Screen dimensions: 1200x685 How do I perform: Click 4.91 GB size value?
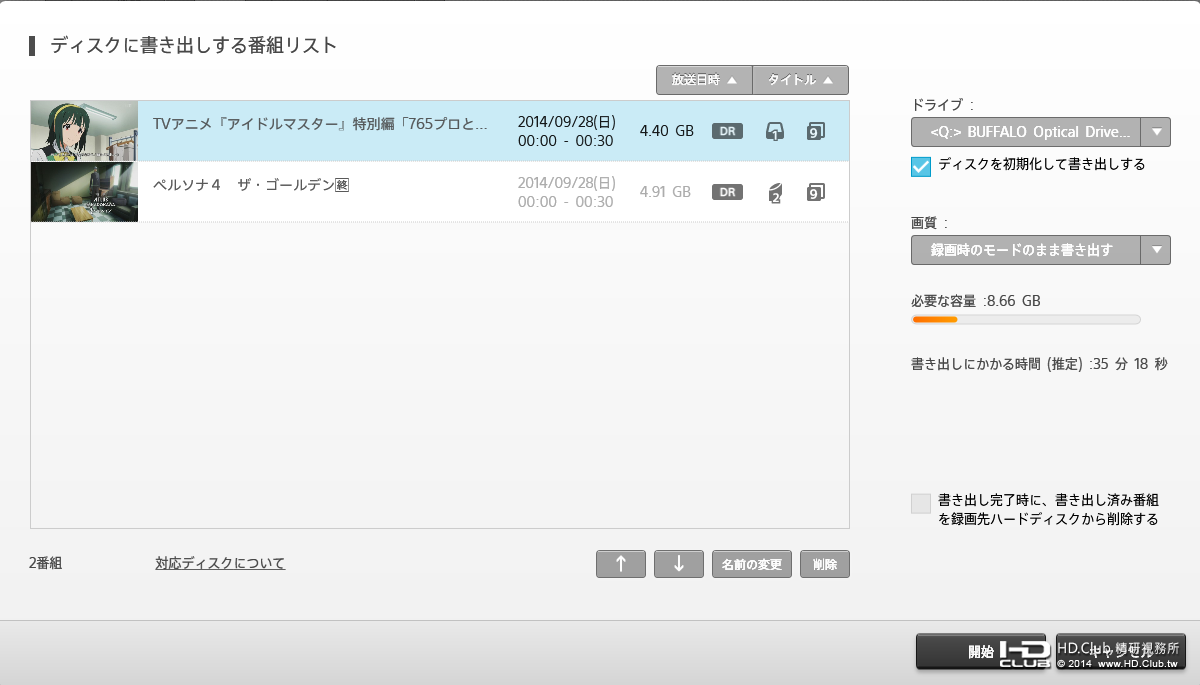(x=666, y=192)
